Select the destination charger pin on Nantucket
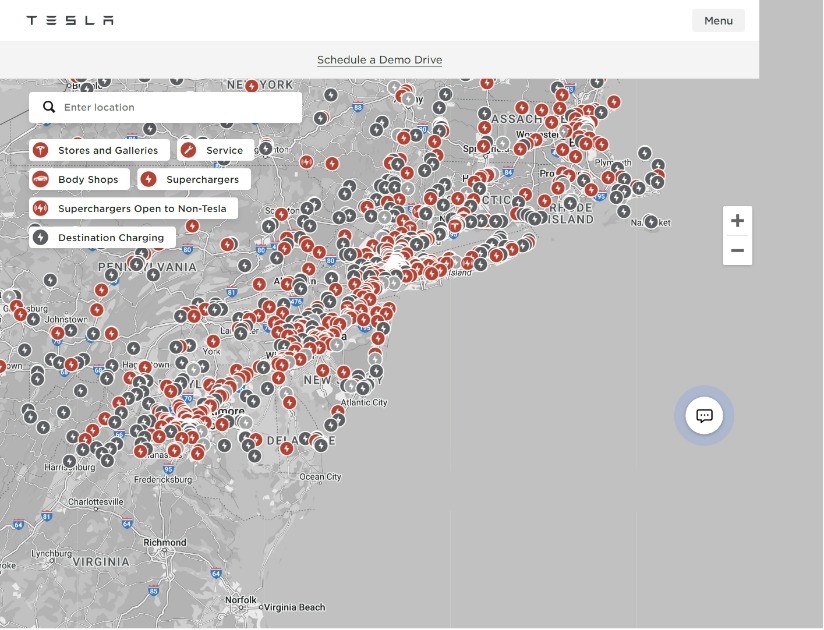Image resolution: width=824 pixels, height=630 pixels. tap(651, 222)
